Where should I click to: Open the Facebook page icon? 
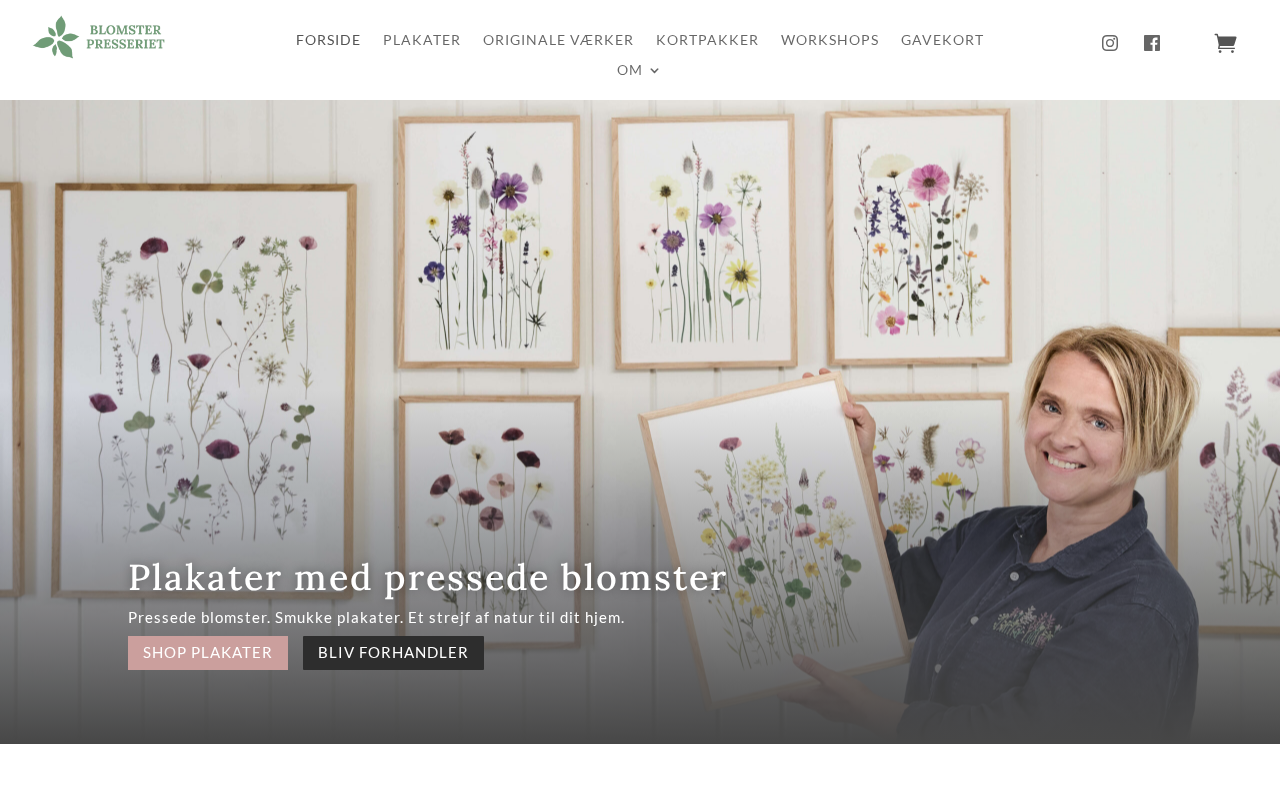pos(1152,43)
